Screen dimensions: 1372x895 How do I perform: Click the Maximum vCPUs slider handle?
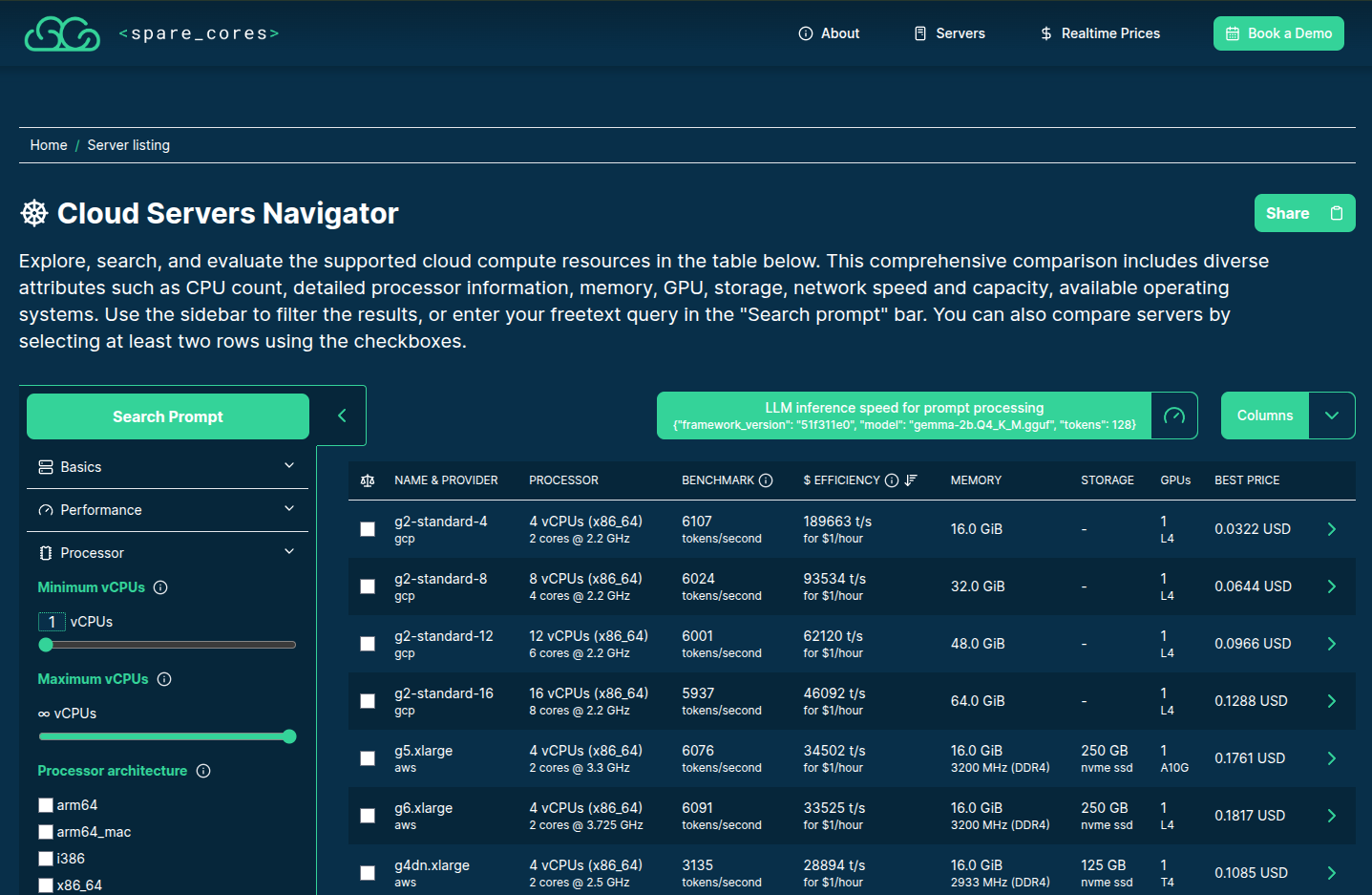pos(289,736)
